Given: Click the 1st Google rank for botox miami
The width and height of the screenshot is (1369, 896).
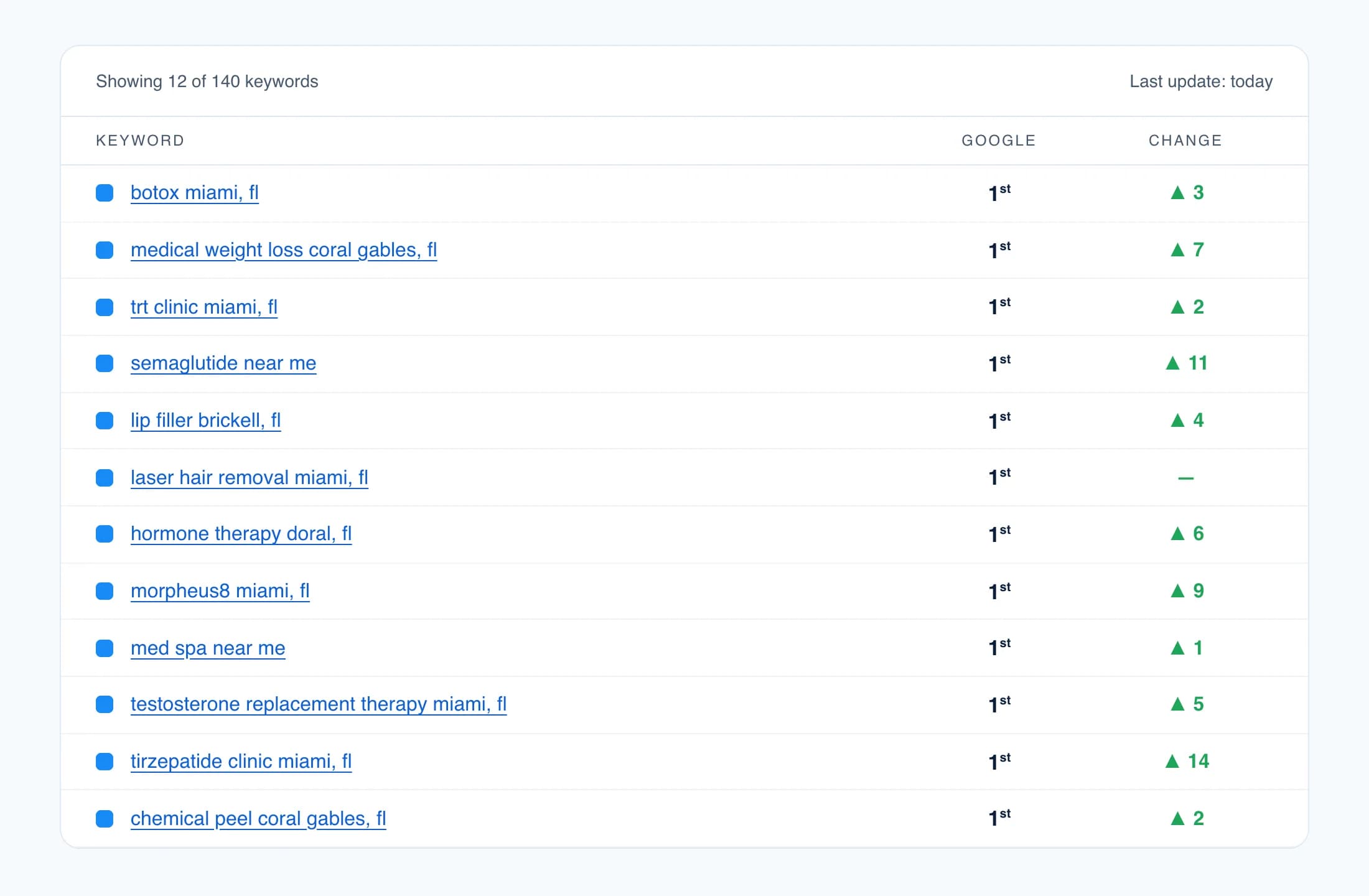Looking at the screenshot, I should pyautogui.click(x=999, y=193).
